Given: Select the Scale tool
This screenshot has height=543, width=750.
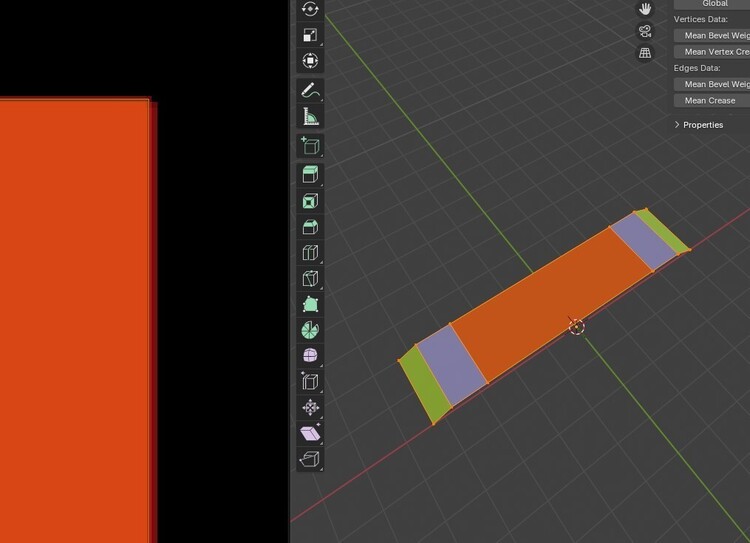Looking at the screenshot, I should [x=310, y=35].
